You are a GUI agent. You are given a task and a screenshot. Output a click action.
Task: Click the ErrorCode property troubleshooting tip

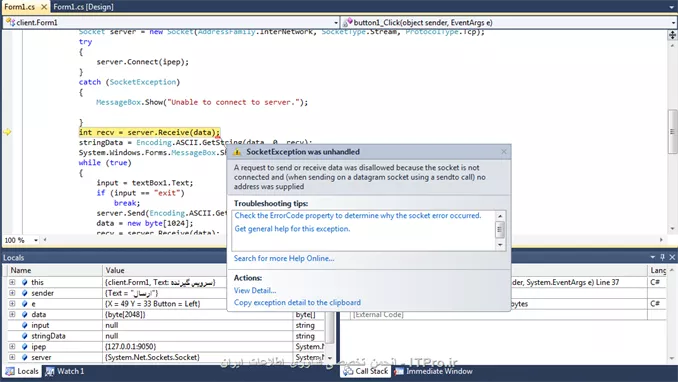click(x=358, y=215)
